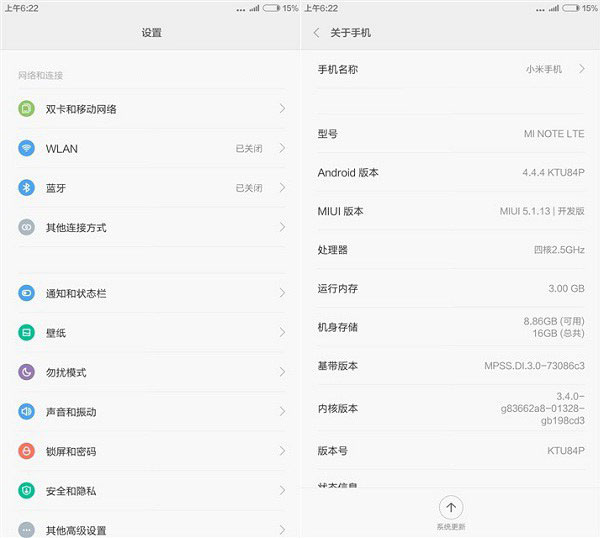Tap RAM value 3.00 GB
Viewport: 600px width, 538px height.
566,289
